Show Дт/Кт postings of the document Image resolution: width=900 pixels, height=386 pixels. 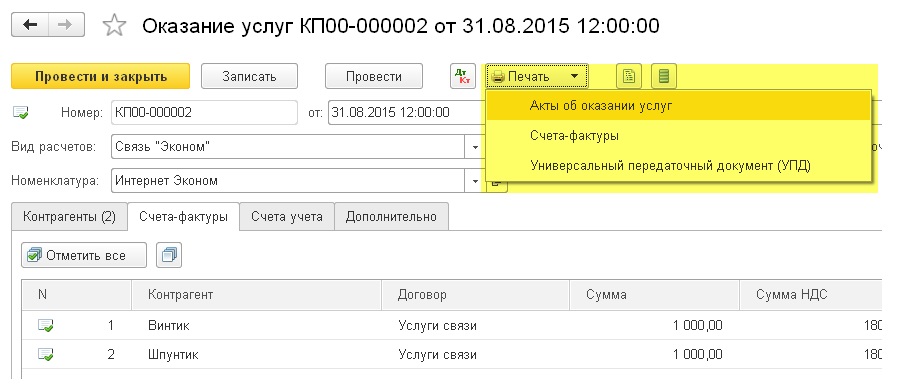[463, 76]
